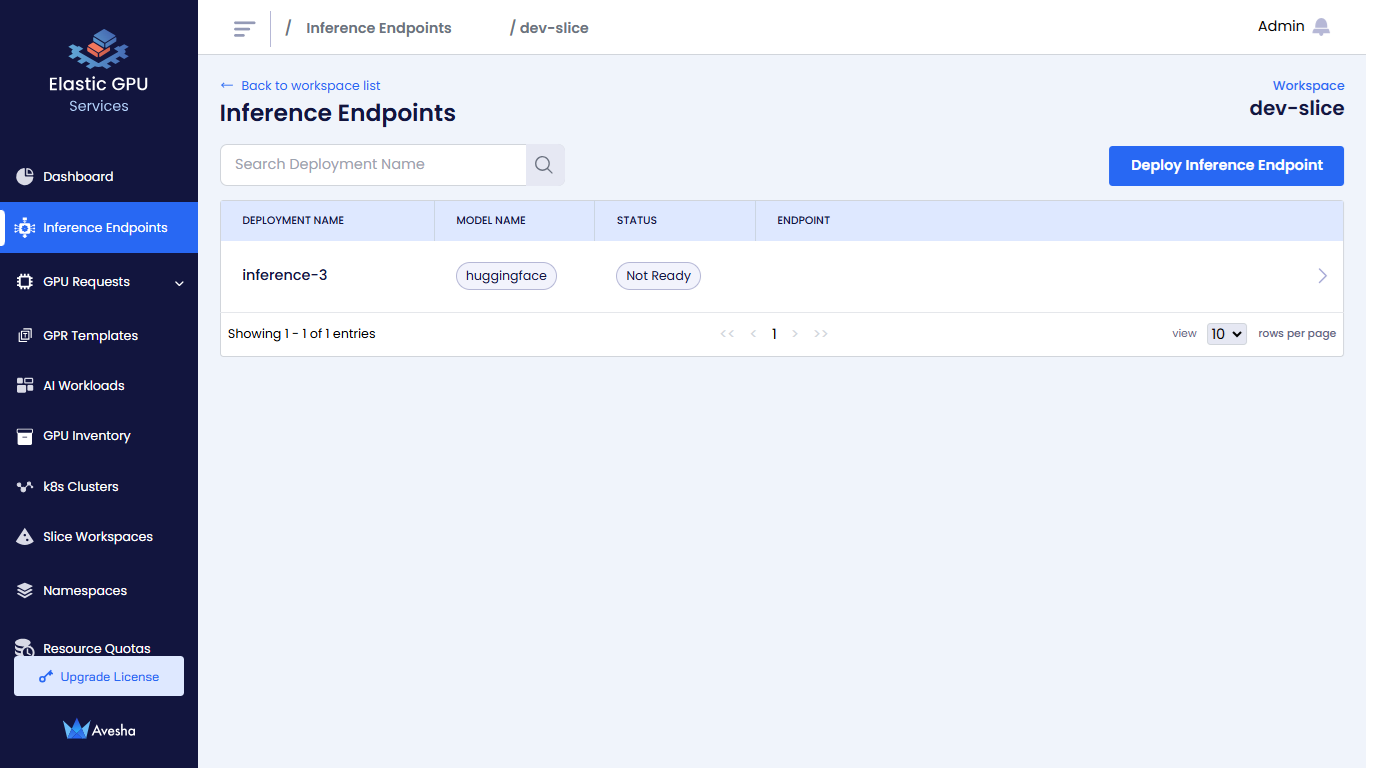
Task: Click the Resource Quotas coins icon
Action: point(25,648)
